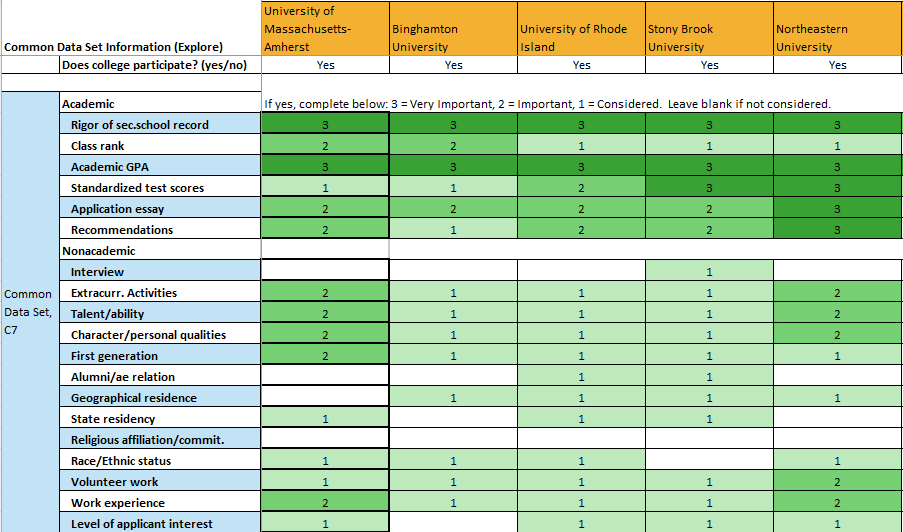Select Character/personal qualities value for Stony Brook

709,335
